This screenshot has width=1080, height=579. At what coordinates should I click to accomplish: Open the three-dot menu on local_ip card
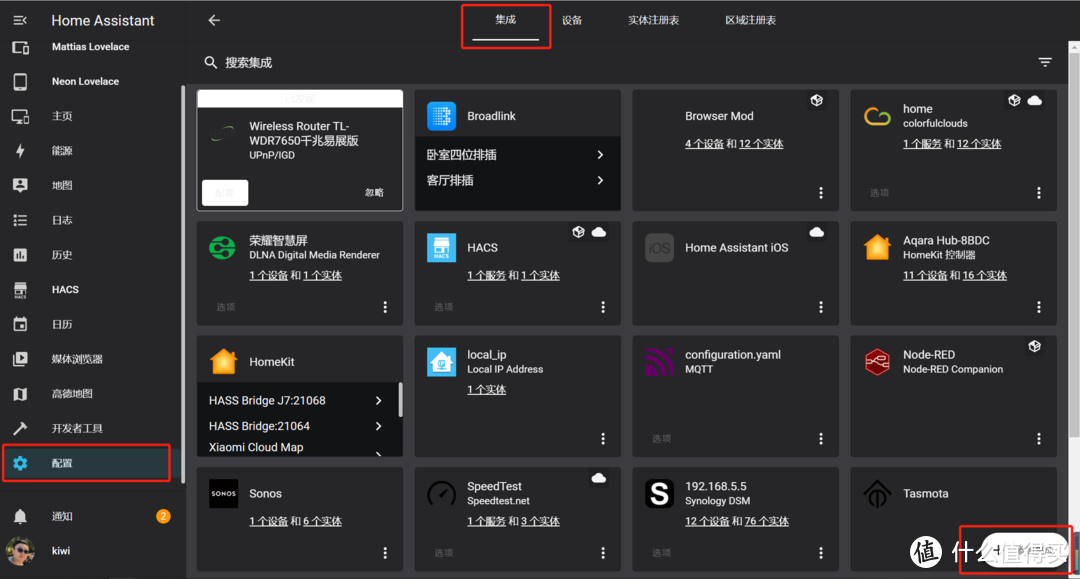point(603,439)
